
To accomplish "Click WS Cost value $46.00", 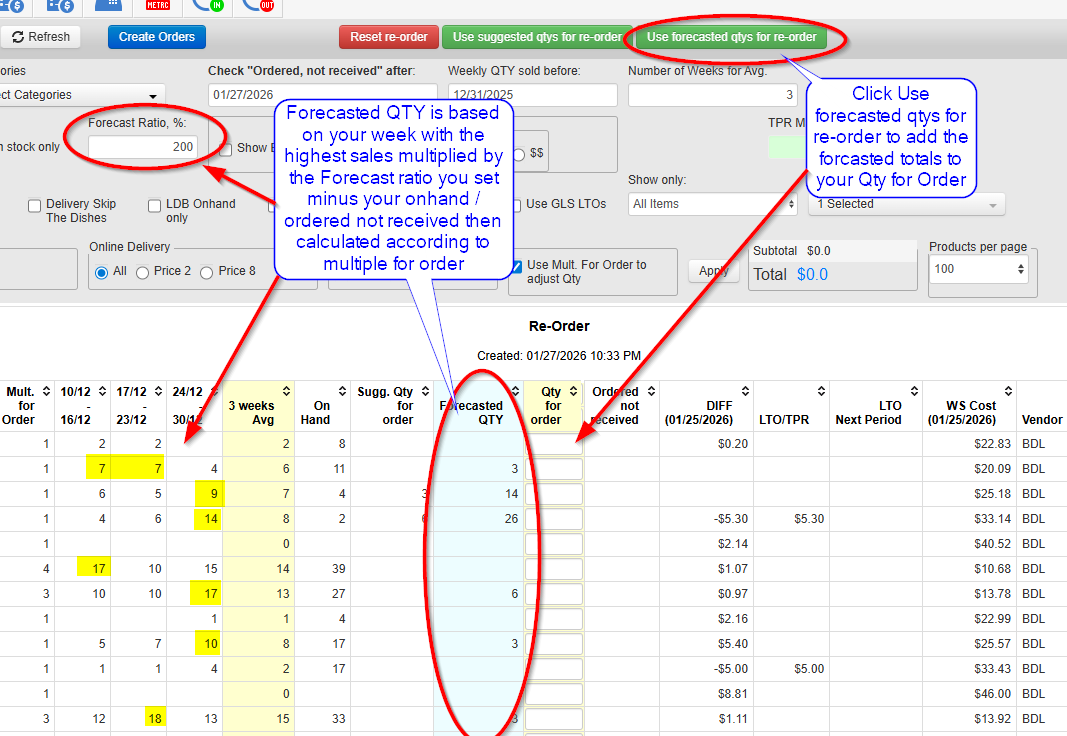I will point(992,694).
